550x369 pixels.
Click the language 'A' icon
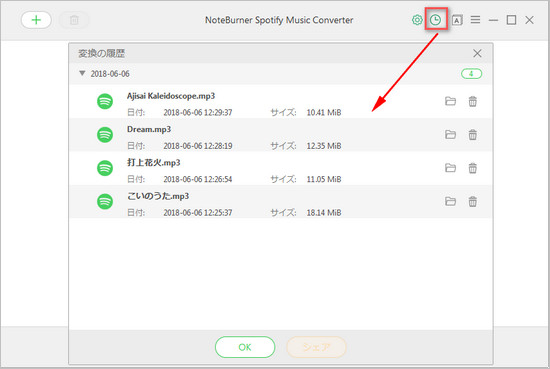(457, 20)
